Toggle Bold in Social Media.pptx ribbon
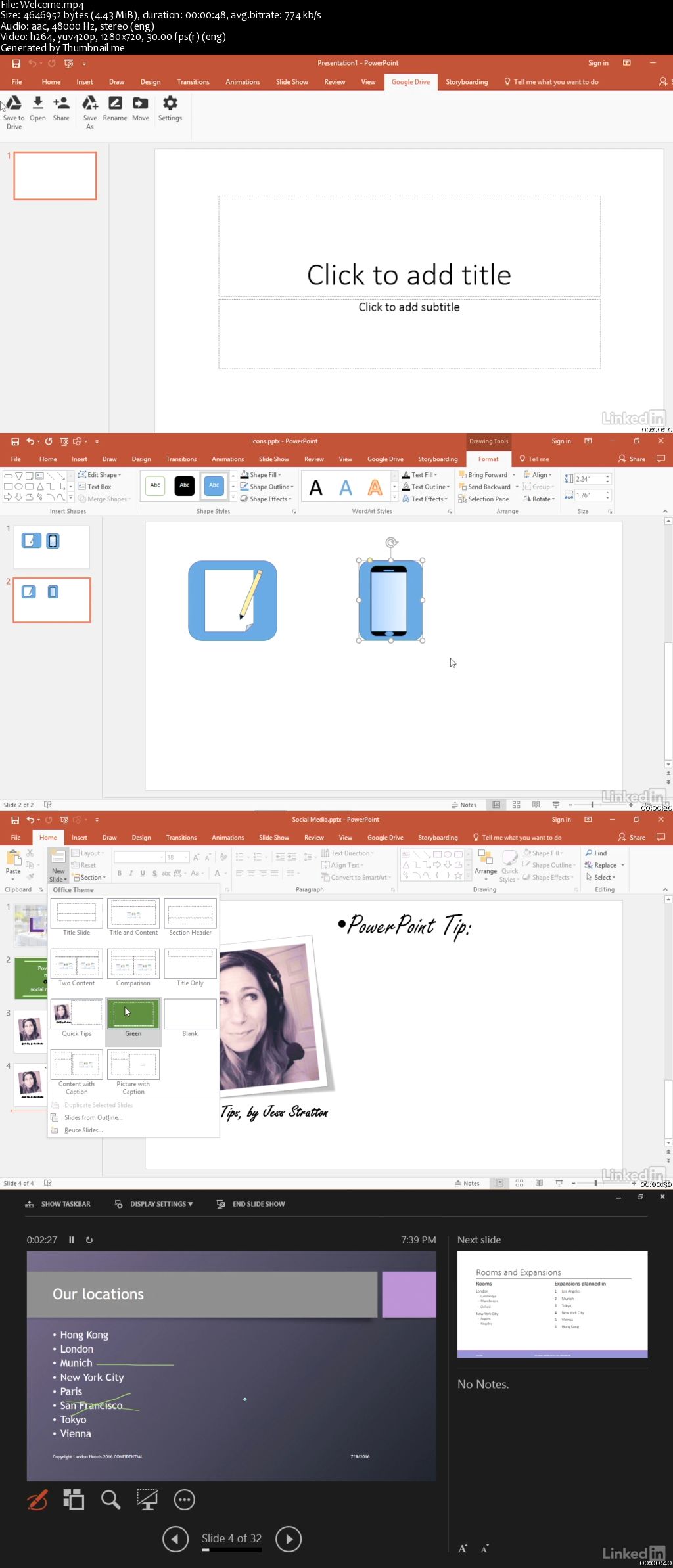 pyautogui.click(x=120, y=873)
